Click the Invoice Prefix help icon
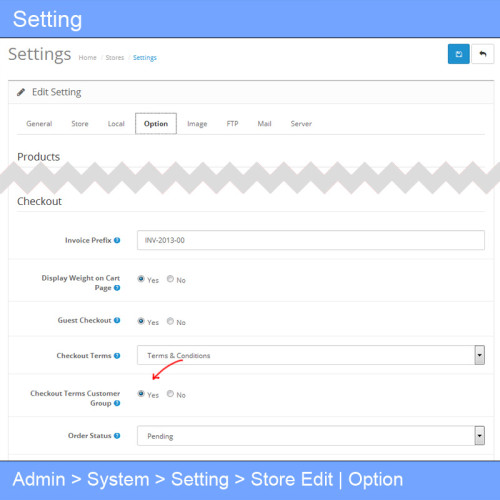The width and height of the screenshot is (500, 500). click(x=117, y=240)
